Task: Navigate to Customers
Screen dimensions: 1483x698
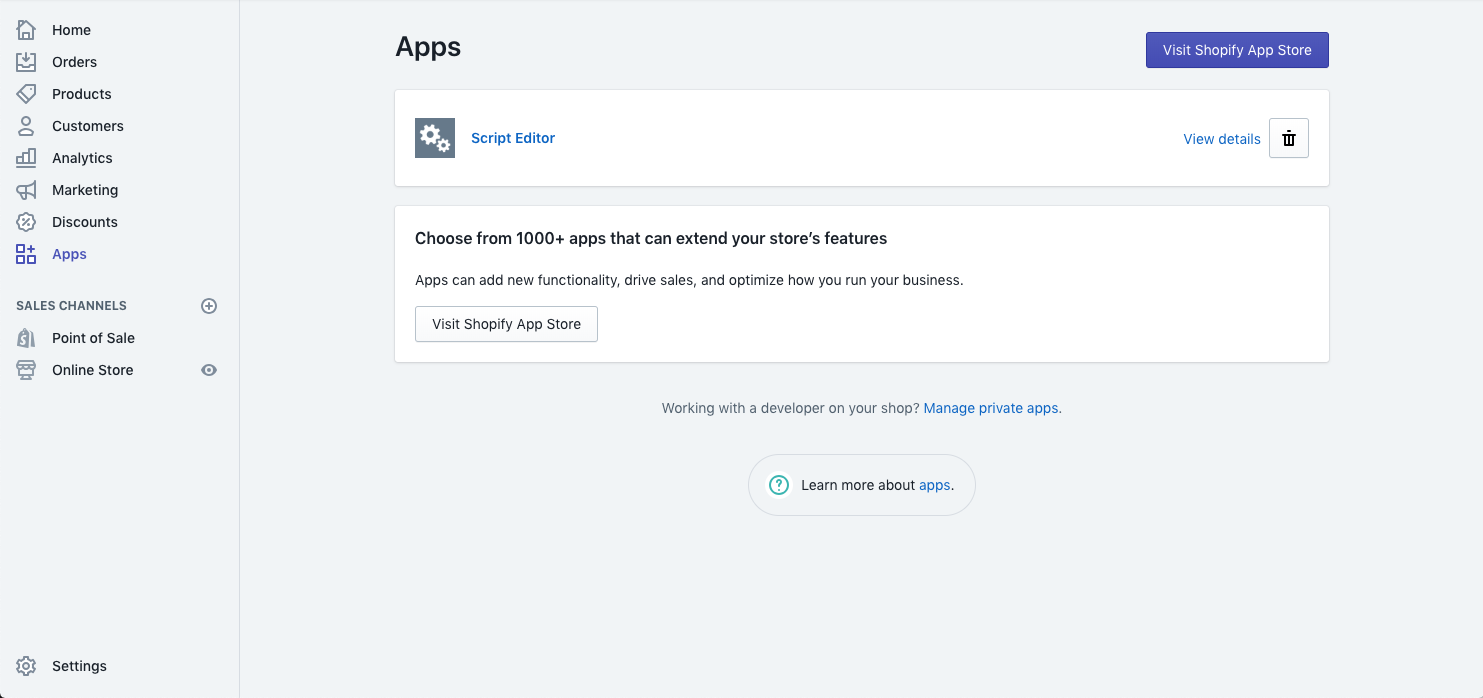Action: coord(88,126)
